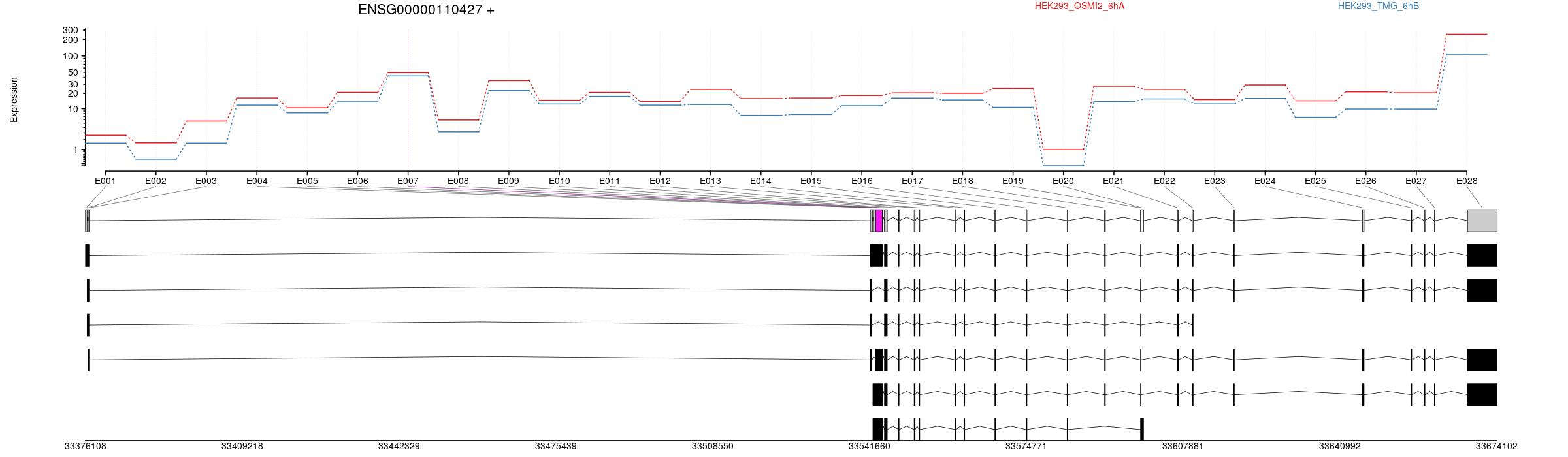Click genomic coordinate 33607881
Screen dimensions: 1568x457
pyautogui.click(x=1183, y=447)
